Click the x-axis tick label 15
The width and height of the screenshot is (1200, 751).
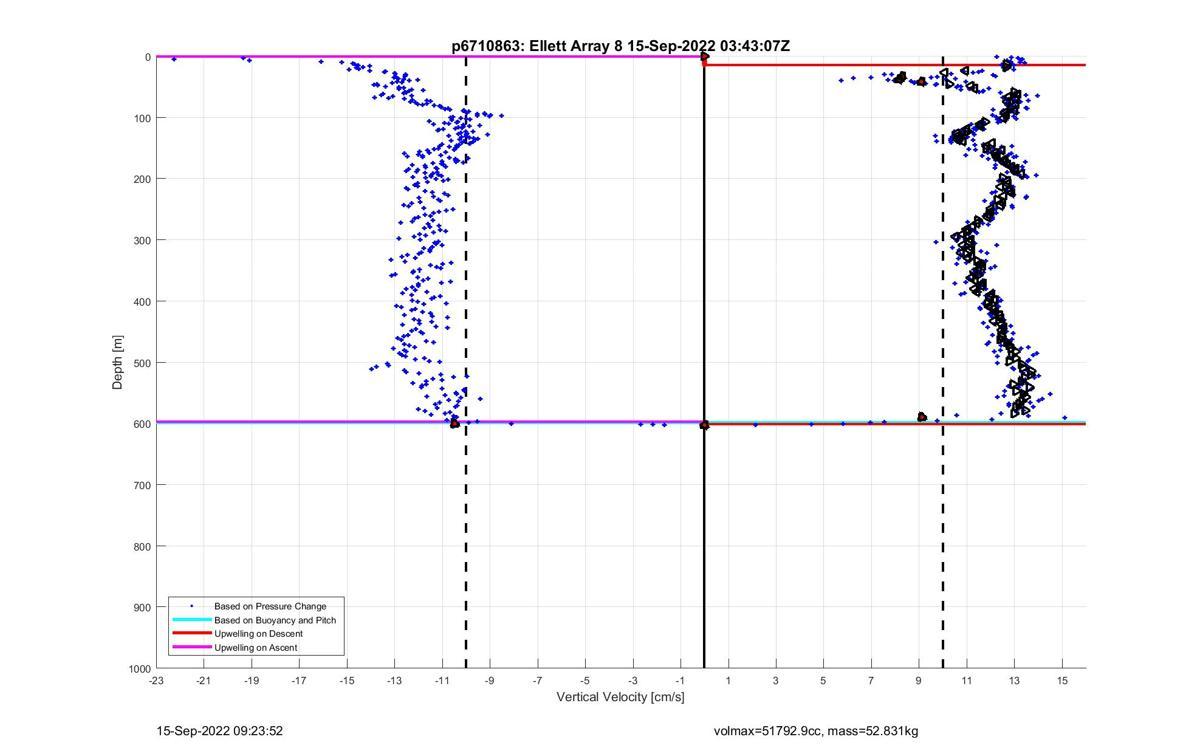point(1062,681)
